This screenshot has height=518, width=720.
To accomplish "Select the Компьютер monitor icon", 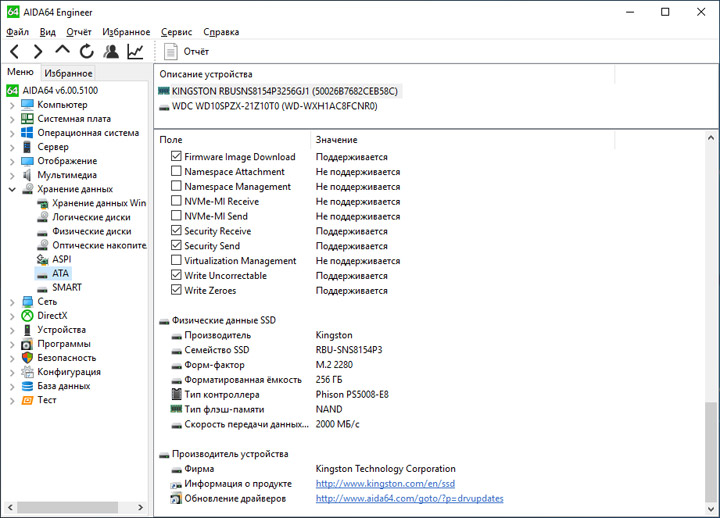I will click(27, 104).
